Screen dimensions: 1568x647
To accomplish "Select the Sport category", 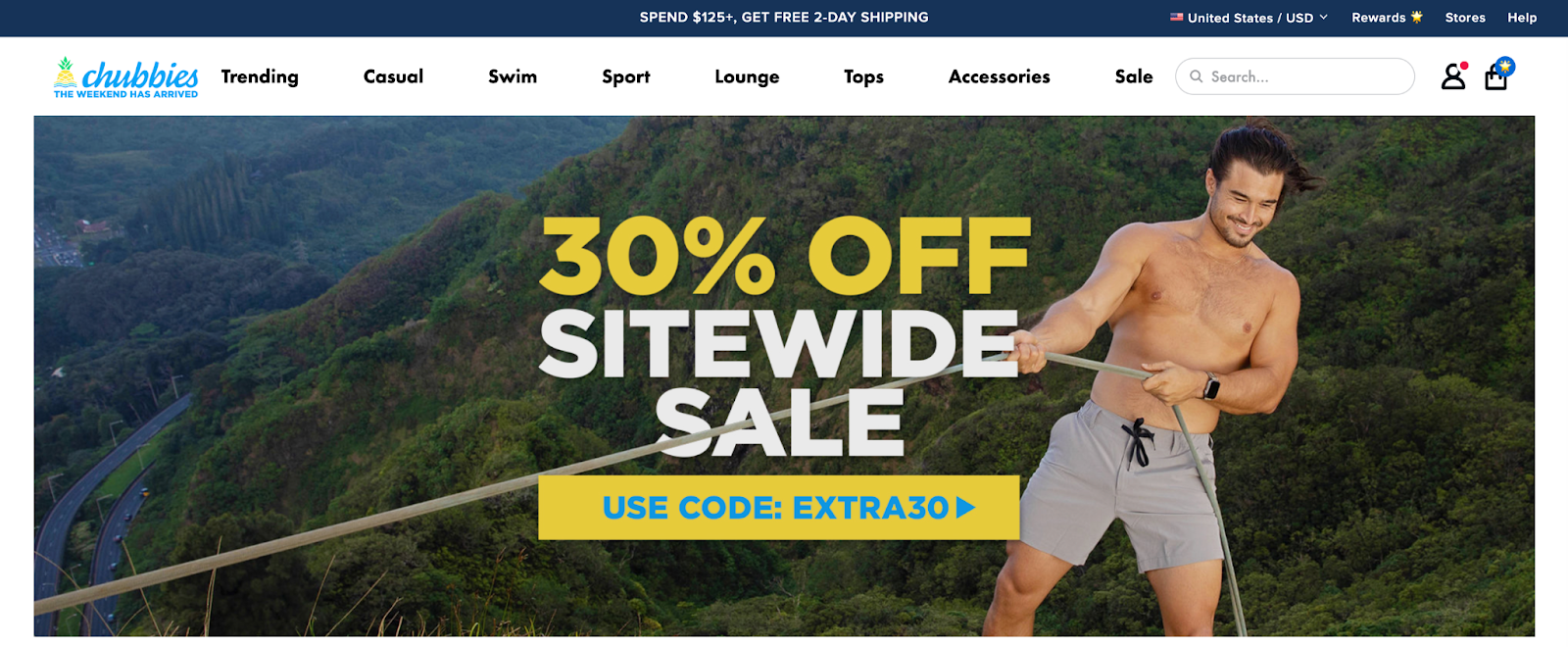I will pyautogui.click(x=625, y=76).
